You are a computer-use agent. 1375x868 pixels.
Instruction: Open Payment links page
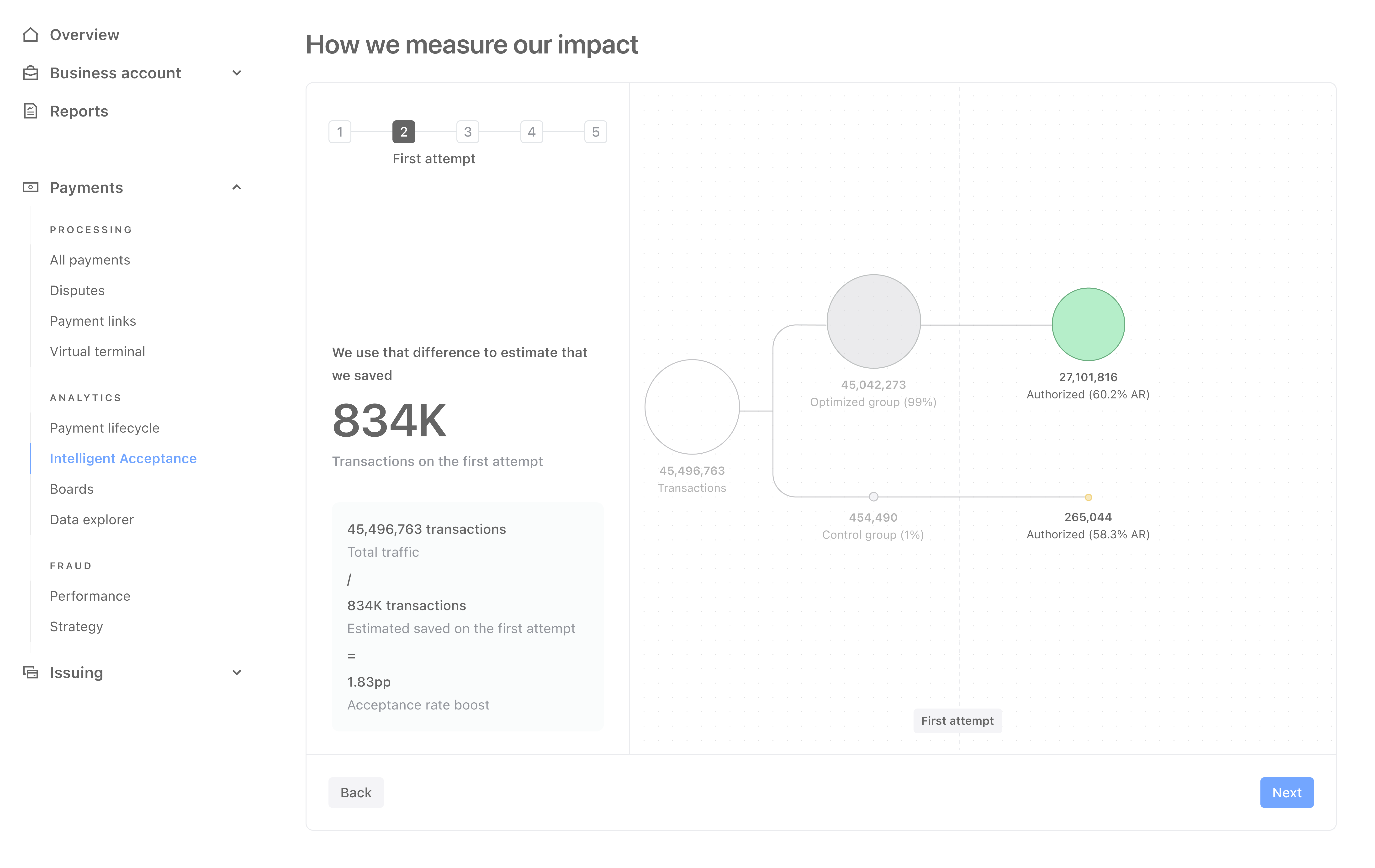93,321
